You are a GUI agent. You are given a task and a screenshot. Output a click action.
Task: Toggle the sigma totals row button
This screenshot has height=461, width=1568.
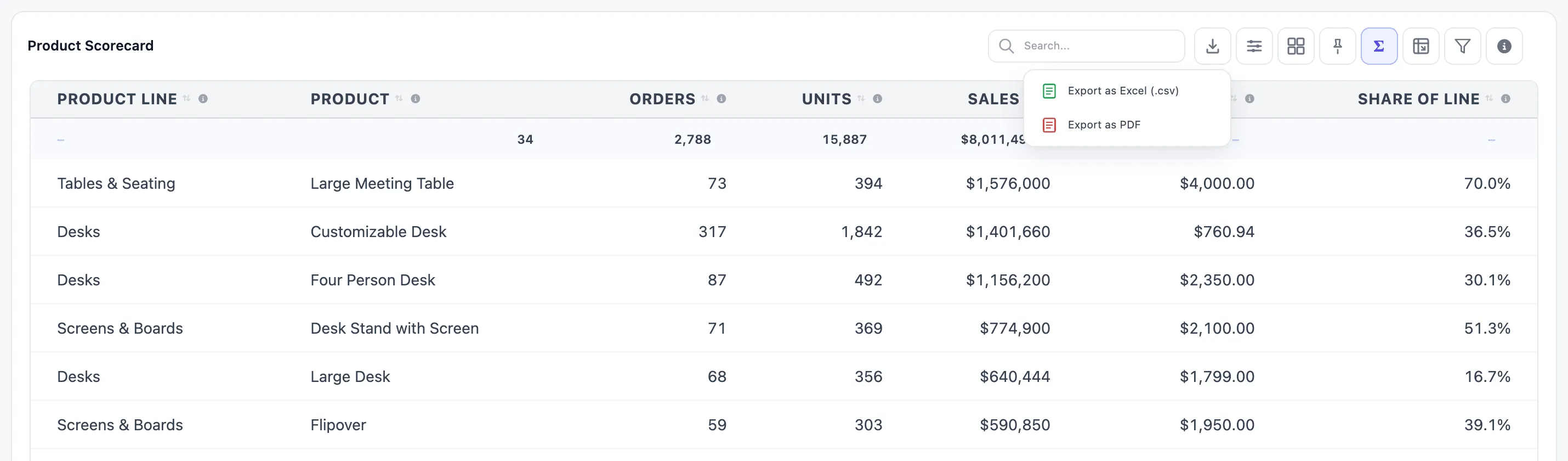(x=1379, y=46)
